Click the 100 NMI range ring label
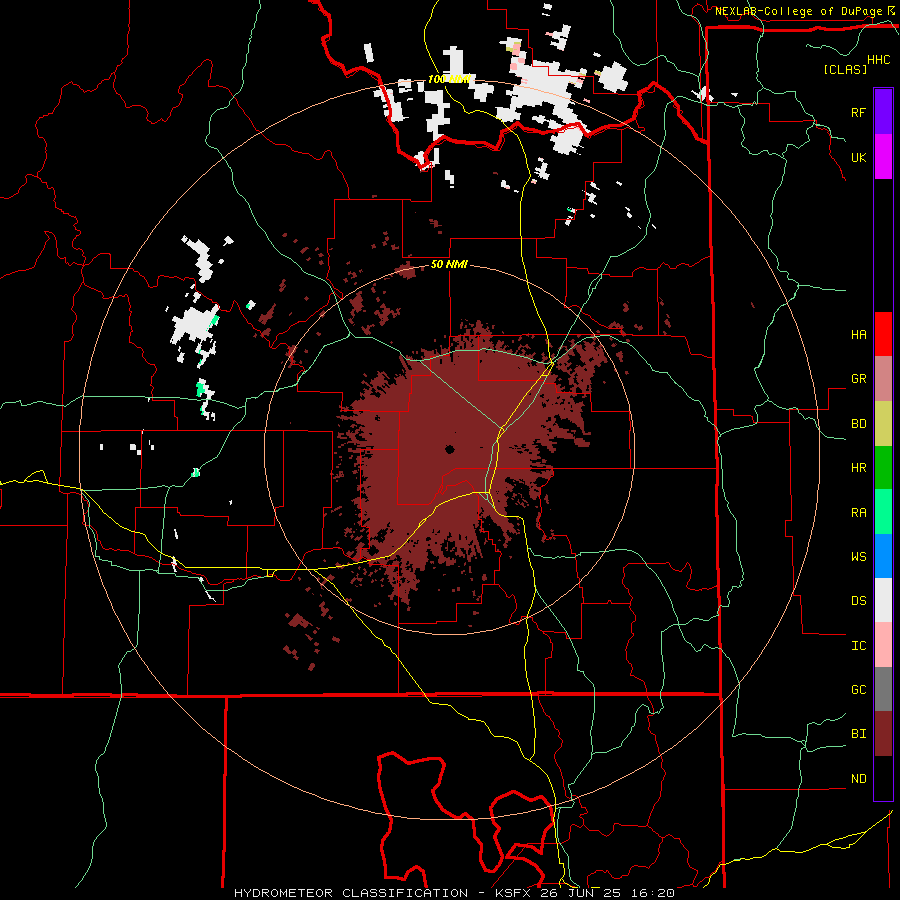 (x=449, y=79)
